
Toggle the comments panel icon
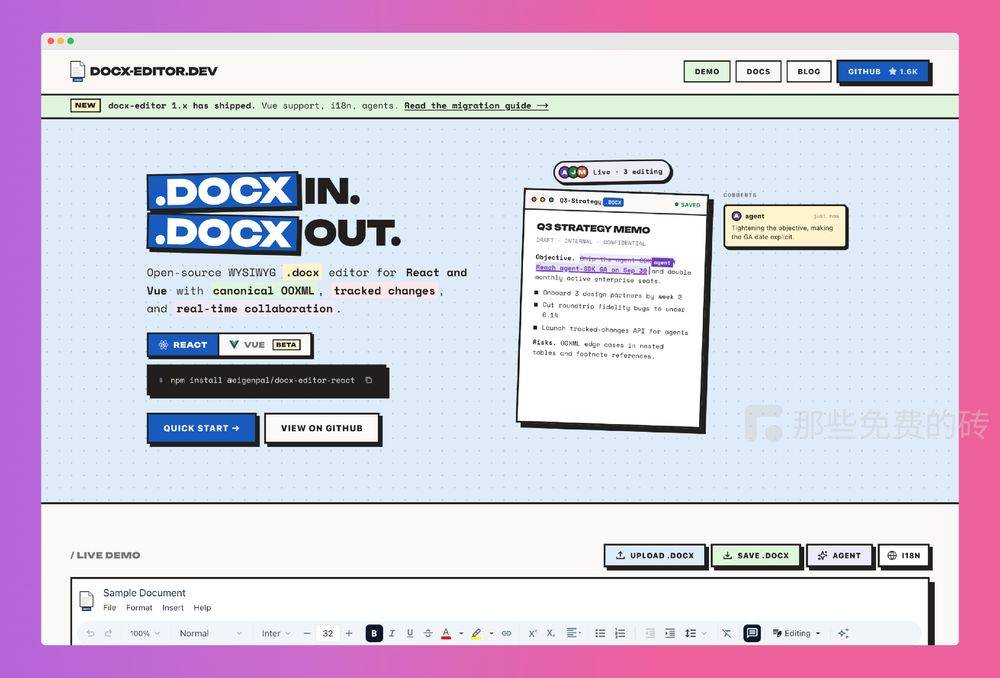click(x=752, y=633)
